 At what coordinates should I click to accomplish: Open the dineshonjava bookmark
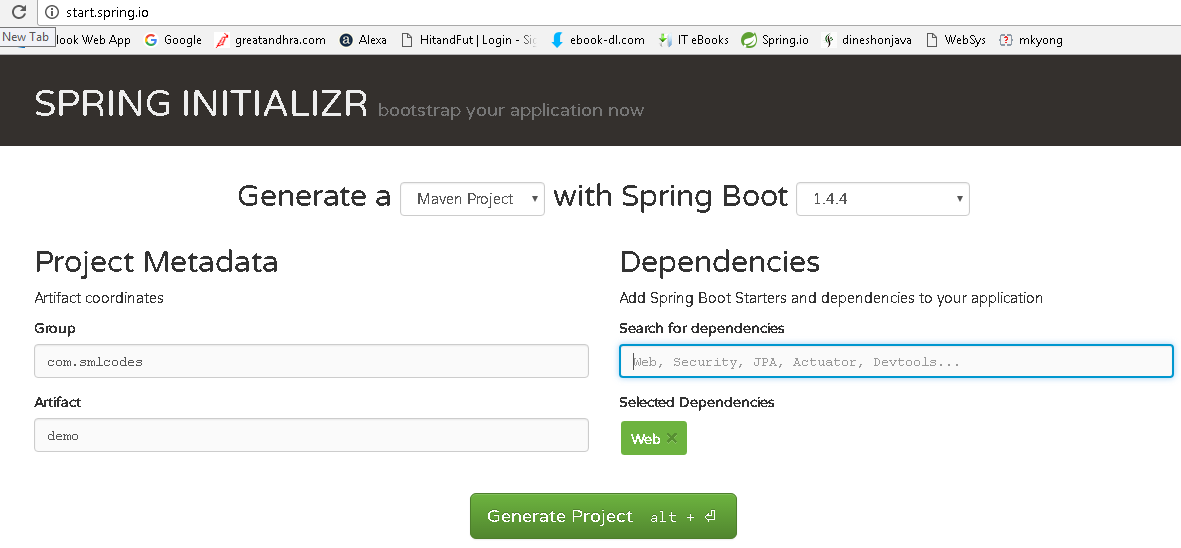tap(867, 40)
